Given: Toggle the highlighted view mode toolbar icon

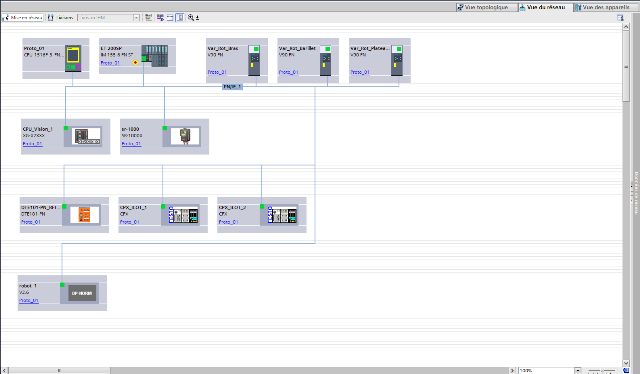Looking at the screenshot, I should (x=180, y=18).
